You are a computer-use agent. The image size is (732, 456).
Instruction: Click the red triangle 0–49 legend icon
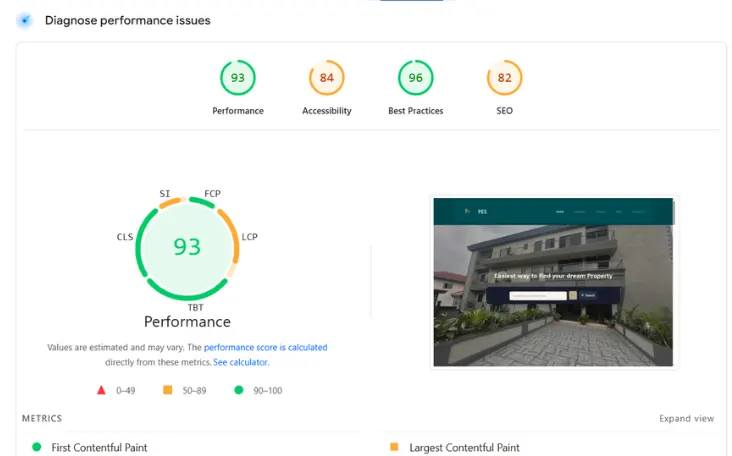101,390
